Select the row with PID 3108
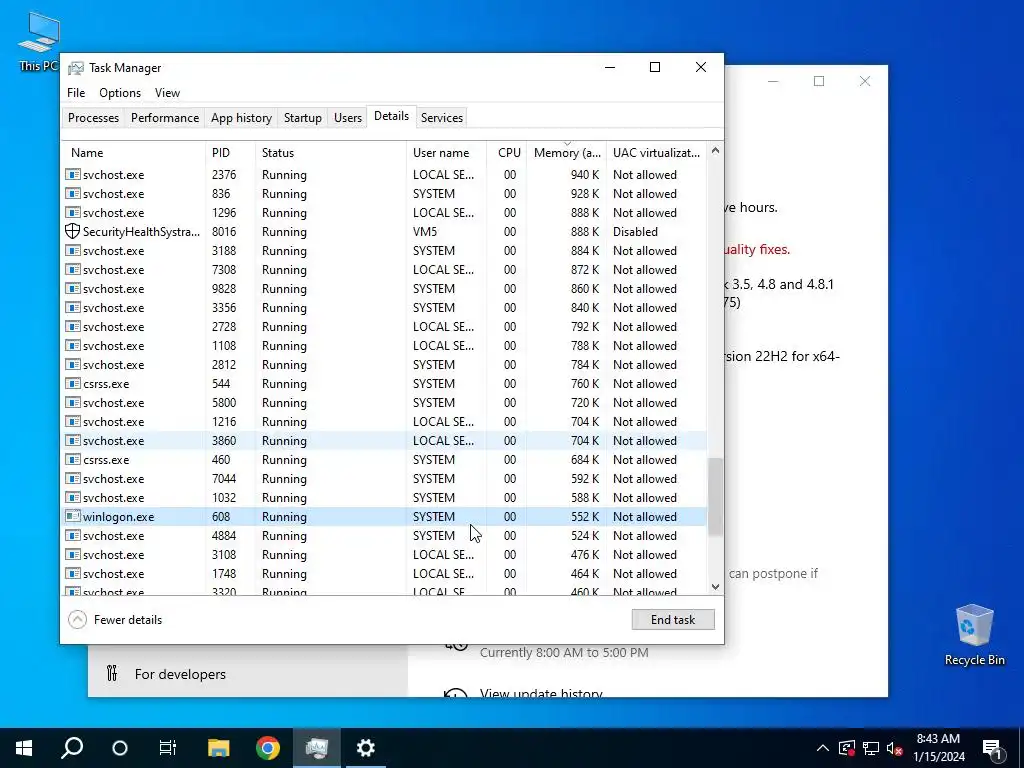Viewport: 1024px width, 768px height. [384, 554]
